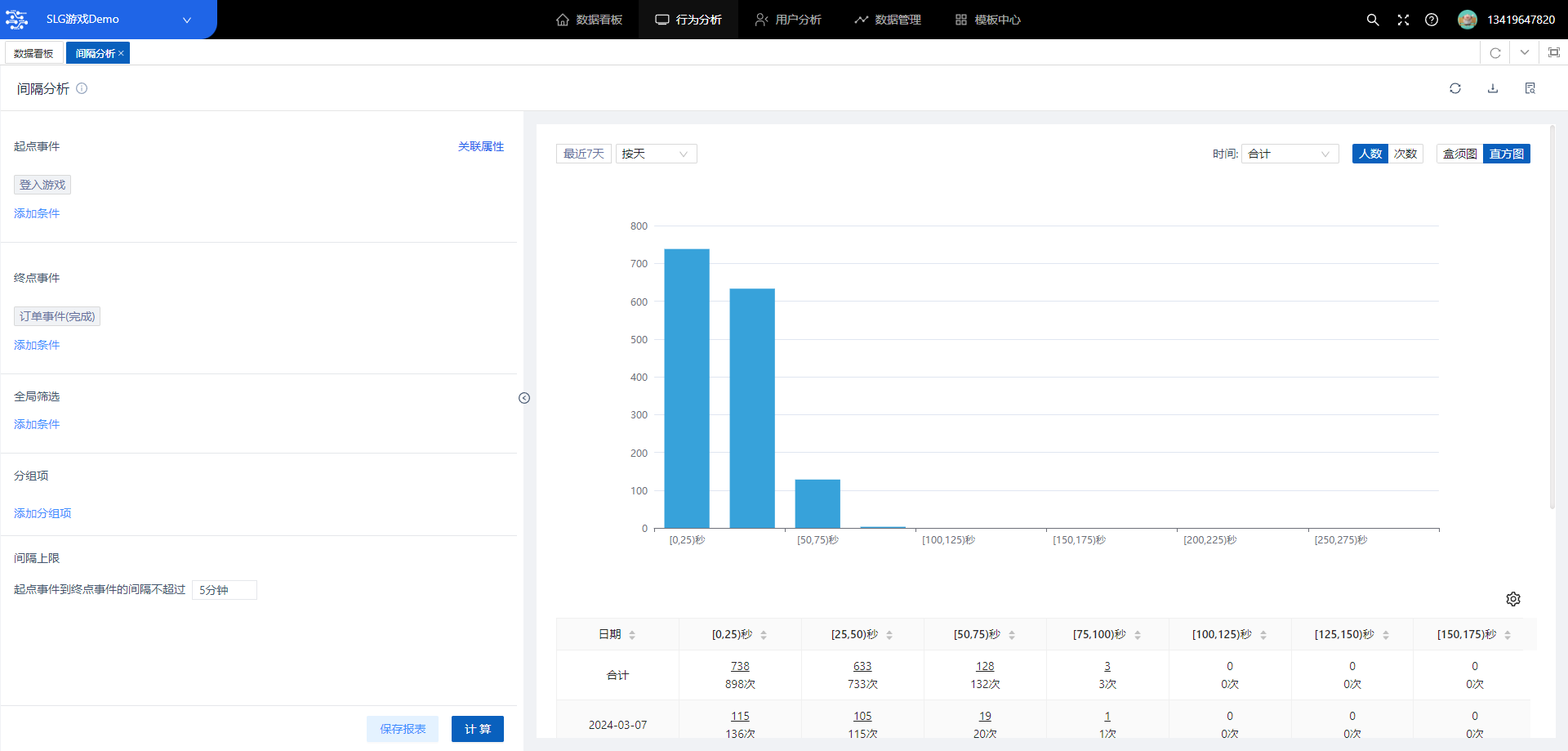The image size is (1568, 751).
Task: Open the 115 value for 2024-03-07
Action: pyautogui.click(x=740, y=717)
